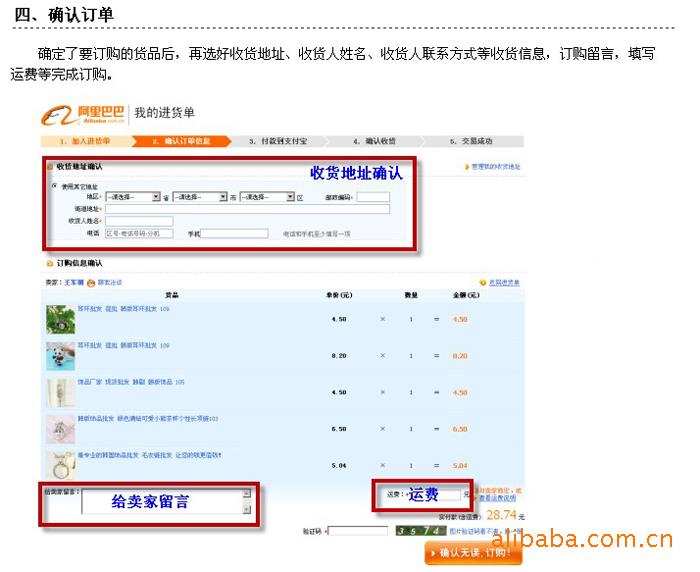Open the seller name link 王军朝
This screenshot has width=700, height=572.
click(73, 283)
